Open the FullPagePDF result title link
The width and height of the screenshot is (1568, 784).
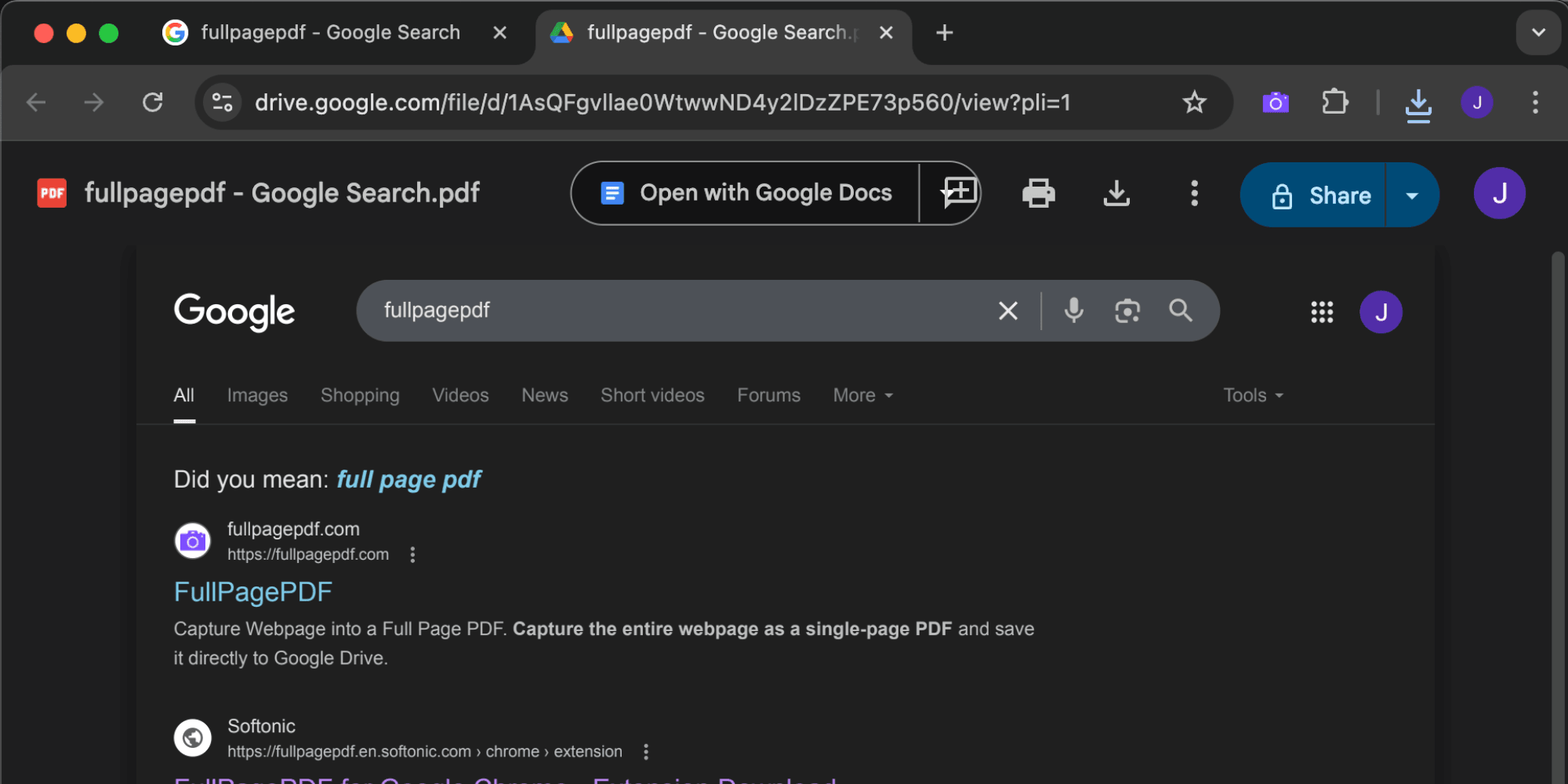point(252,592)
